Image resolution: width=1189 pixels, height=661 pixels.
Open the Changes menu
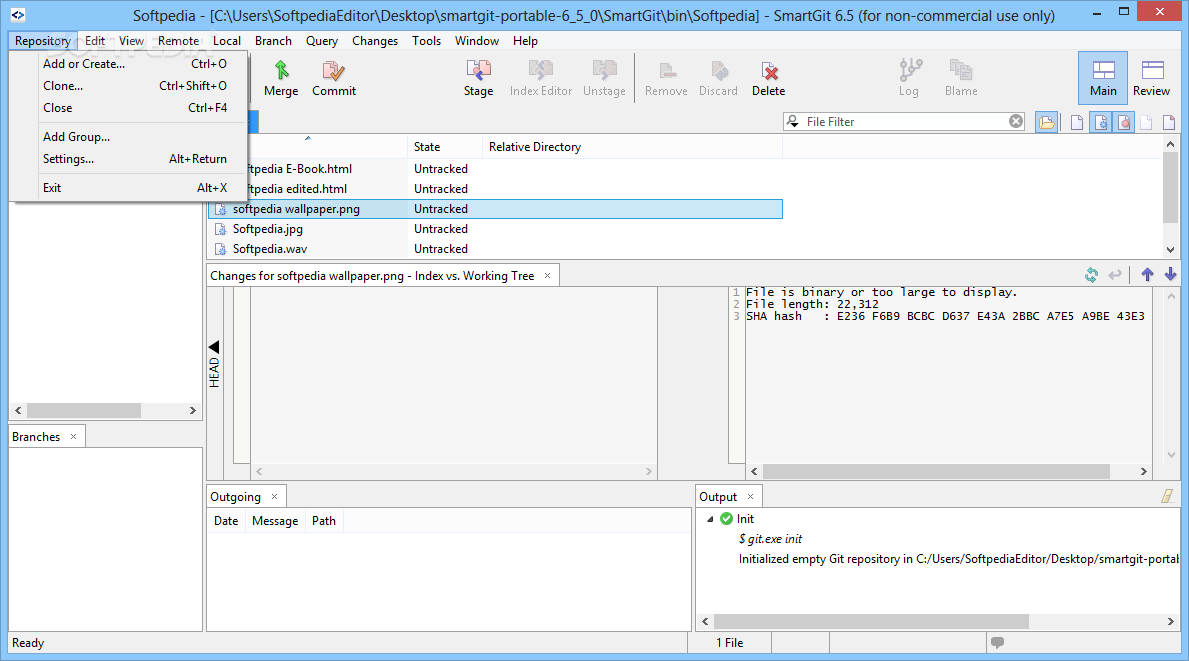click(x=375, y=41)
